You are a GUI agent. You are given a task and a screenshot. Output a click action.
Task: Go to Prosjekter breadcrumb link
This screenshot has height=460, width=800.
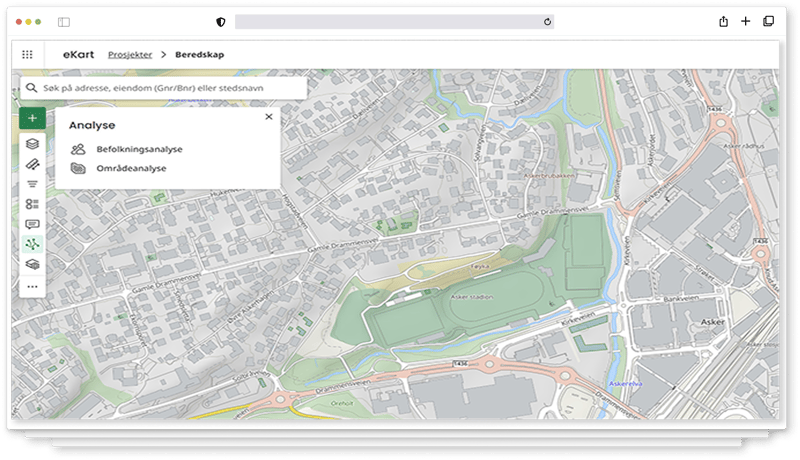coord(130,55)
